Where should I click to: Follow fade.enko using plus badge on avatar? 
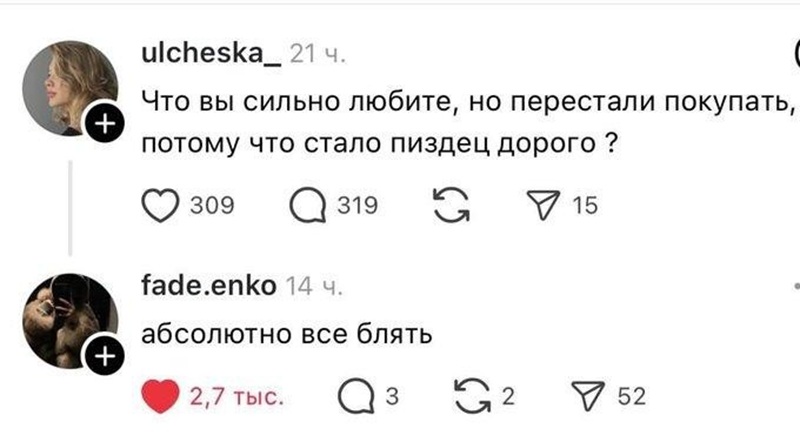105,354
